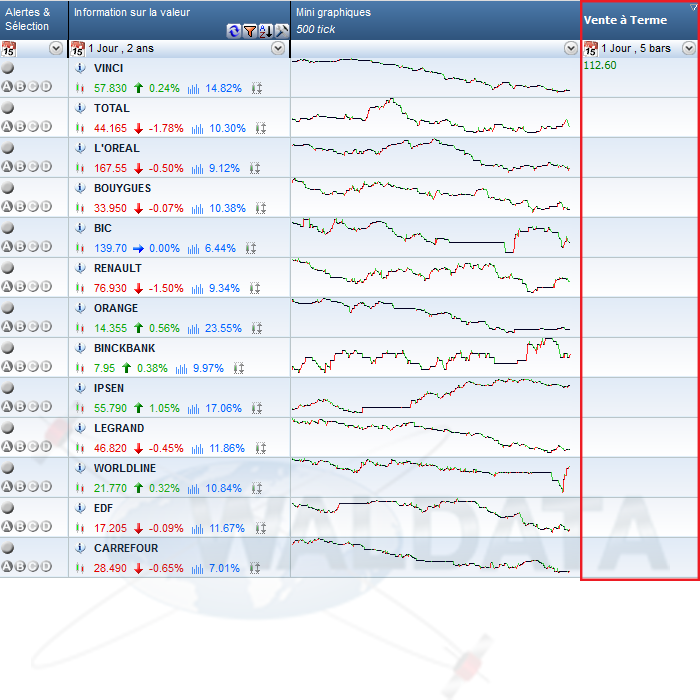The width and height of the screenshot is (700, 700).
Task: Open the VINCI stock name
Action: (108, 68)
